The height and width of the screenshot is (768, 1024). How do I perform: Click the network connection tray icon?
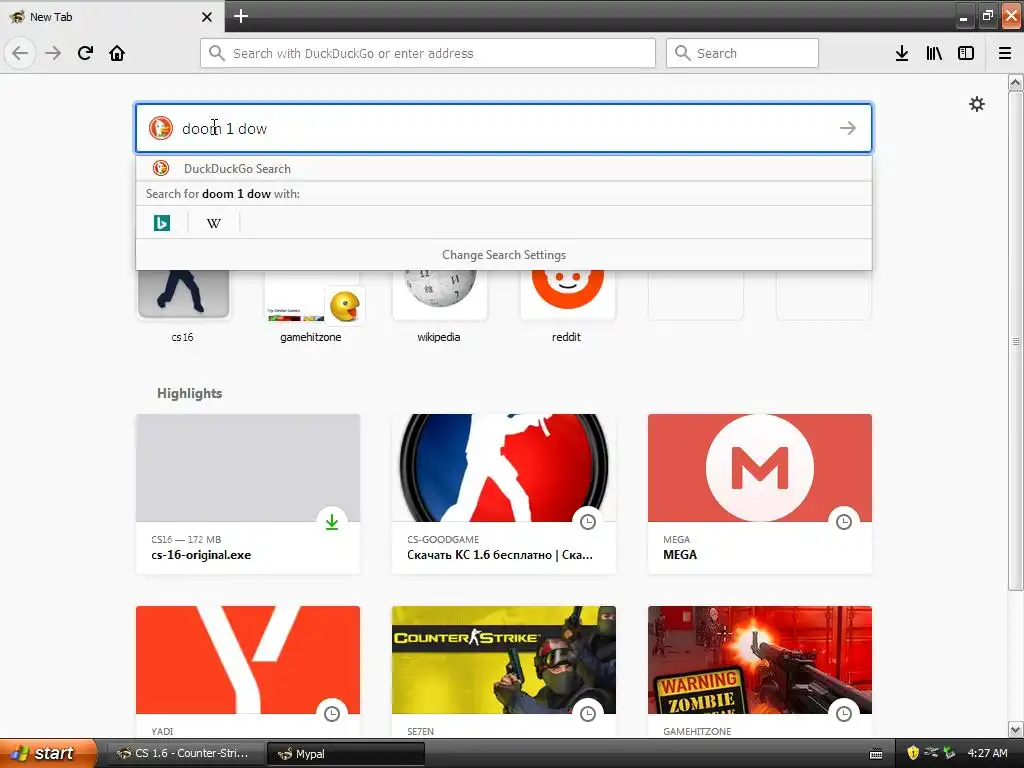coord(931,753)
